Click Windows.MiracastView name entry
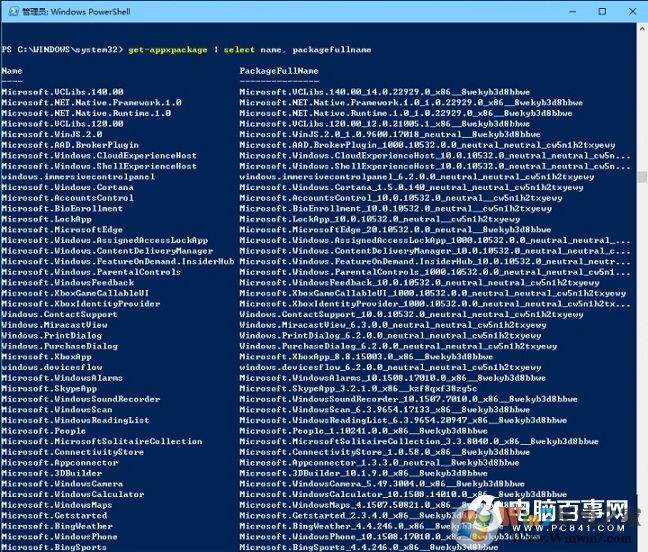Screen dimensions: 648x552 click(x=54, y=325)
